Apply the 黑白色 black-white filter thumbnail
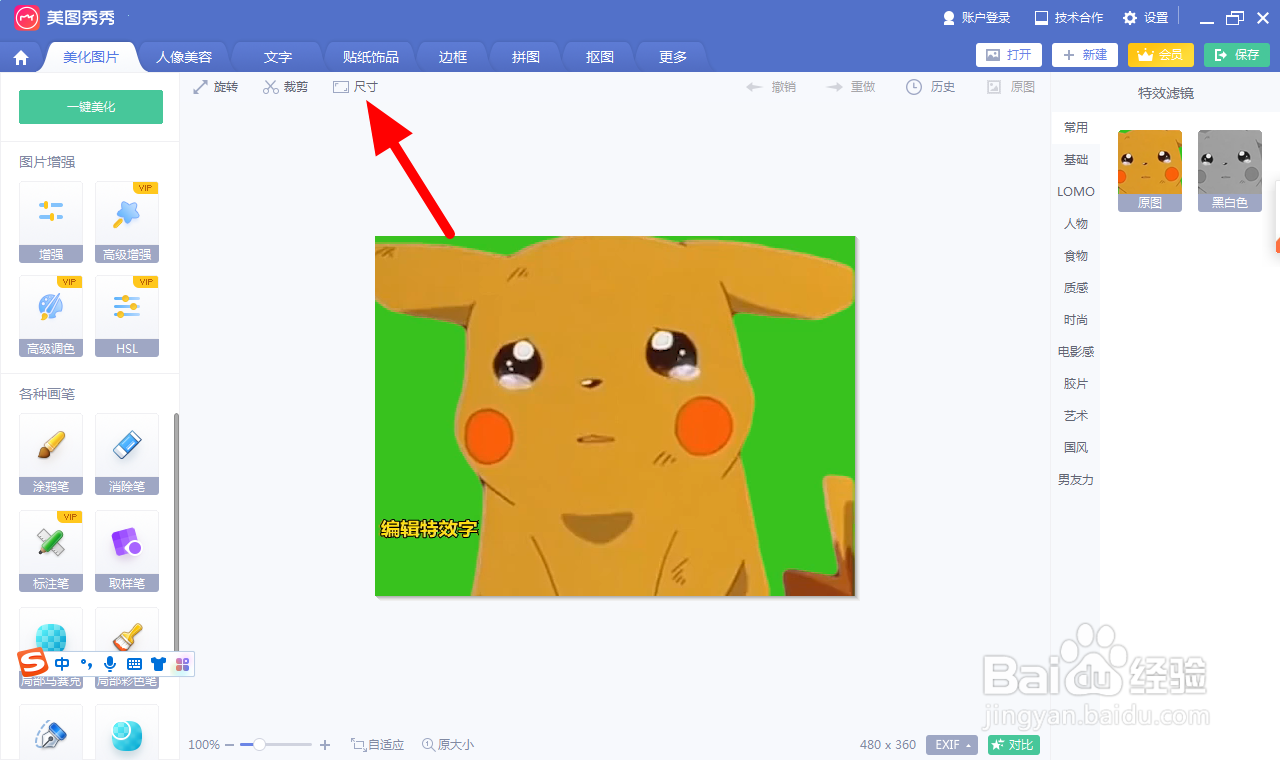This screenshot has width=1280, height=760. (x=1229, y=168)
